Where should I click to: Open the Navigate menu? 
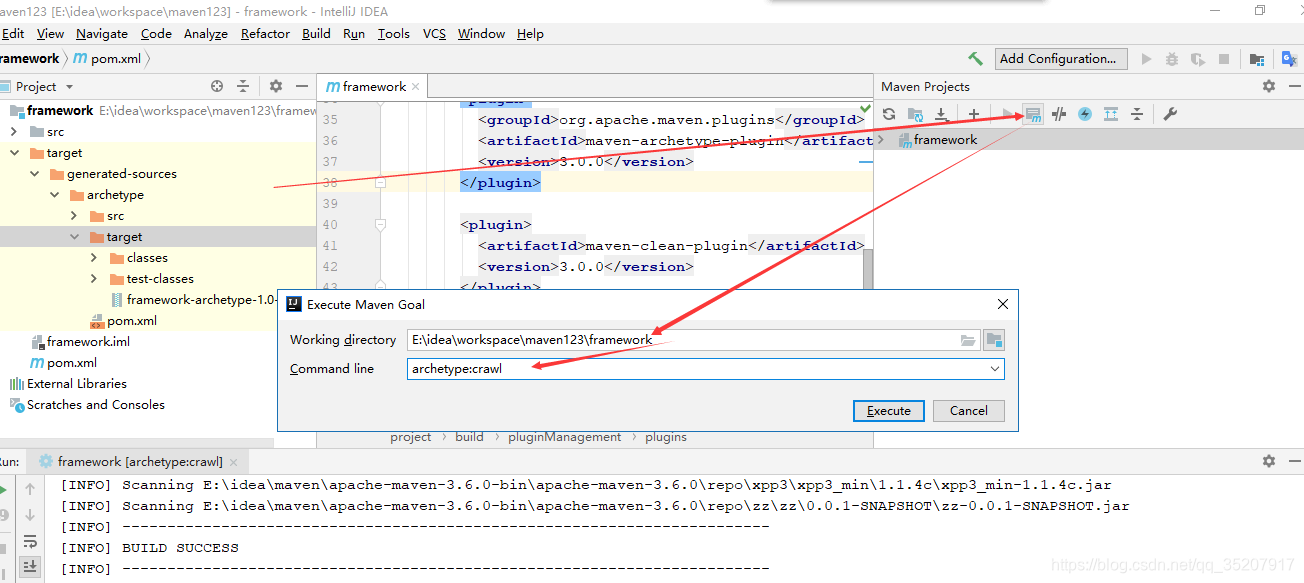(x=102, y=33)
